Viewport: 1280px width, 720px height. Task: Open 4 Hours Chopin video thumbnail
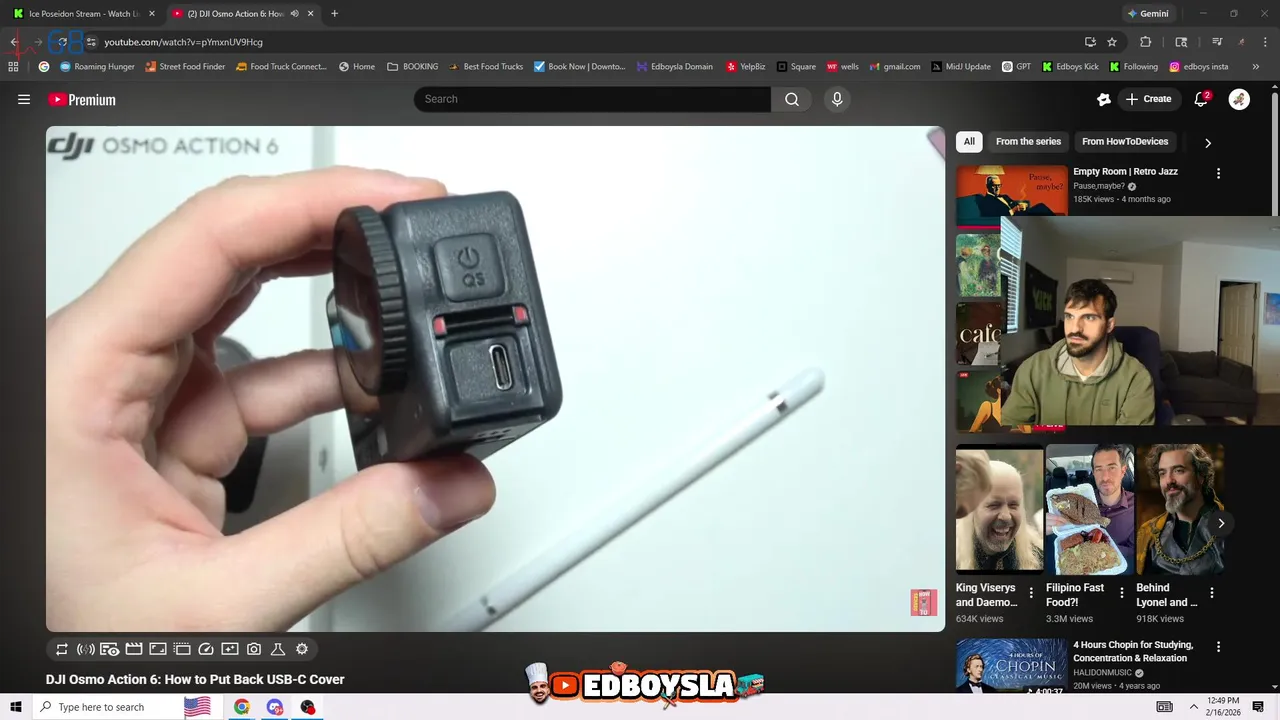click(x=1011, y=666)
